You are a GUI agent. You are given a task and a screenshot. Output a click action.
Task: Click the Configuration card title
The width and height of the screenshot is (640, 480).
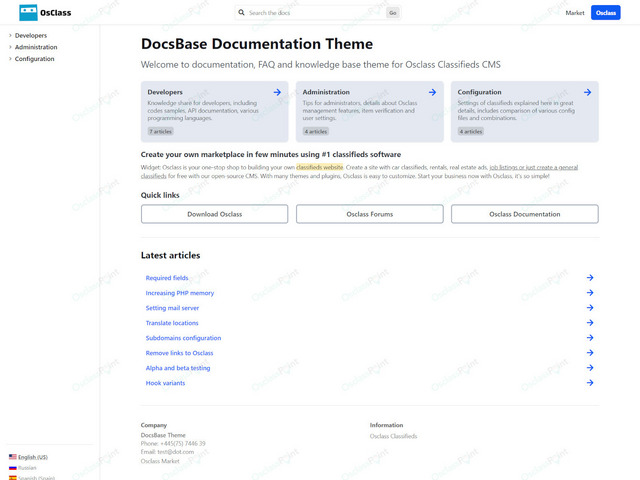click(479, 92)
